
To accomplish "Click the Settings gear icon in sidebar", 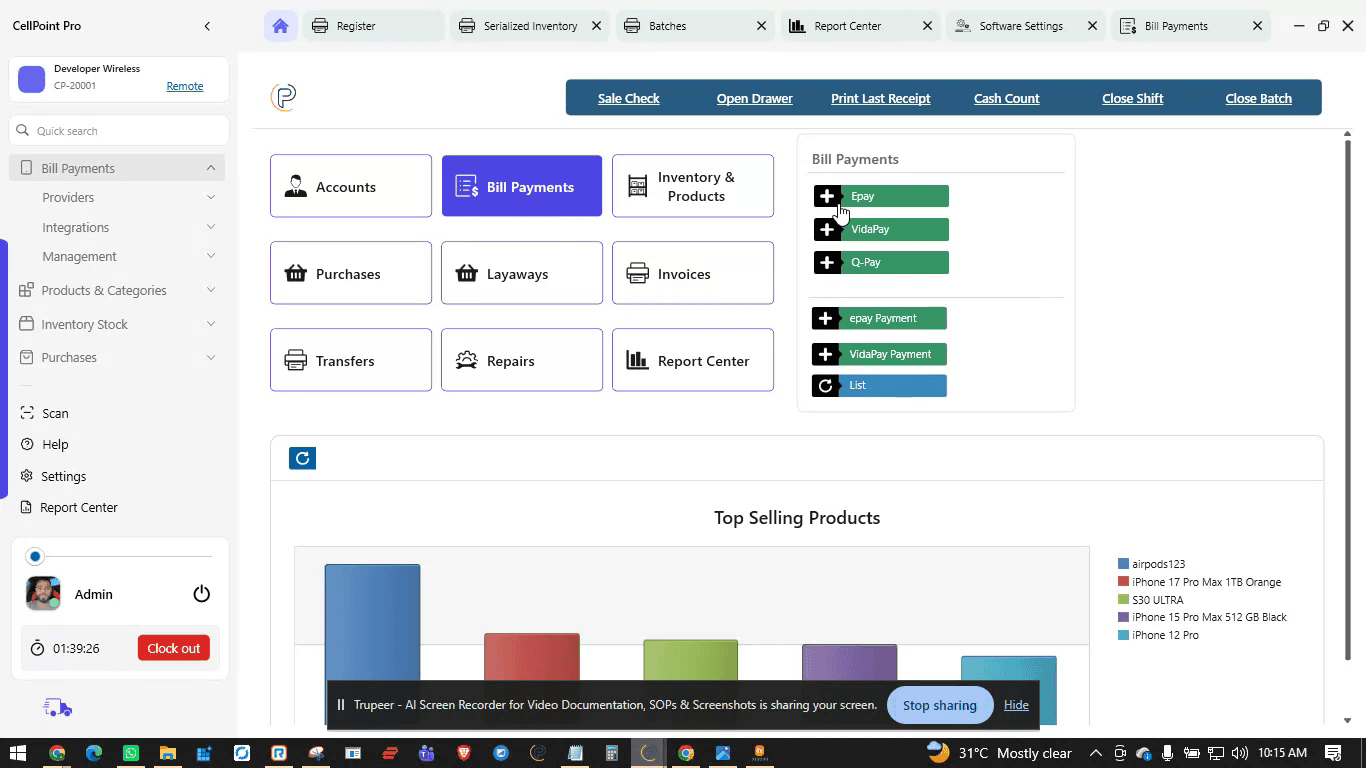I will coord(27,476).
